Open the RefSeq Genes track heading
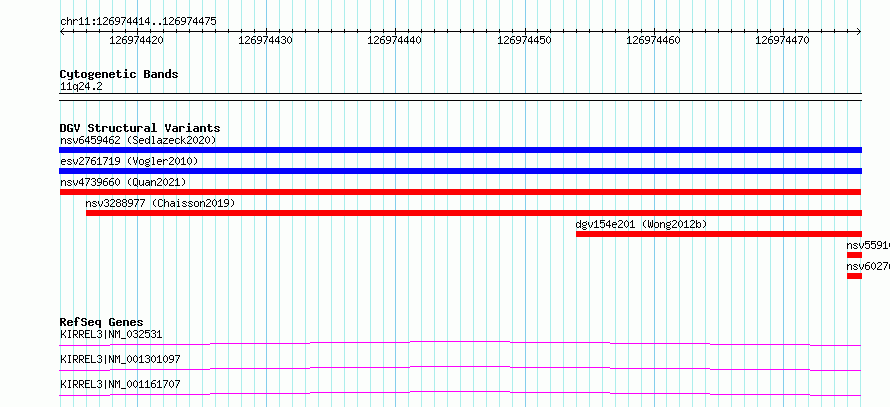This screenshot has height=407, width=890. click(102, 322)
